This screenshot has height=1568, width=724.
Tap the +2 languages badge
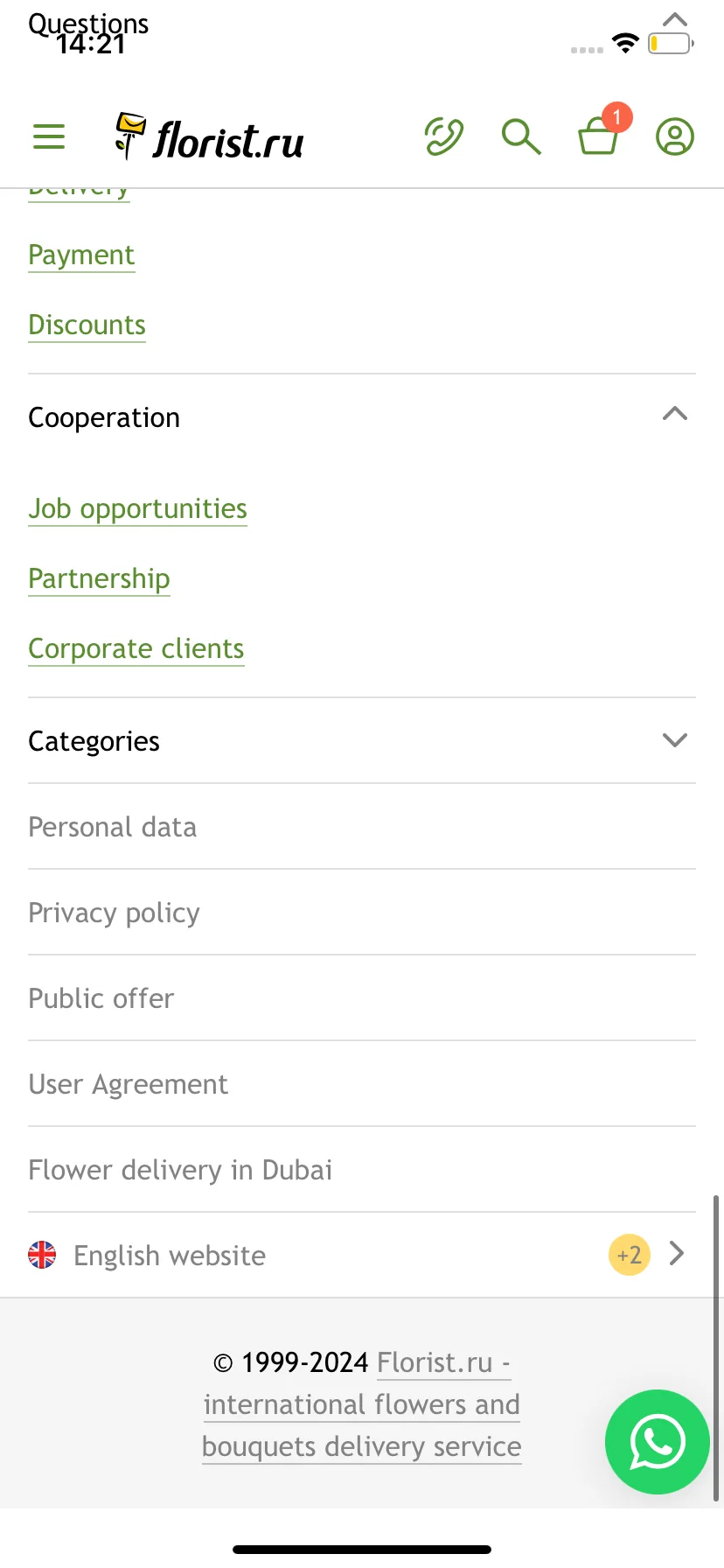[x=630, y=1255]
